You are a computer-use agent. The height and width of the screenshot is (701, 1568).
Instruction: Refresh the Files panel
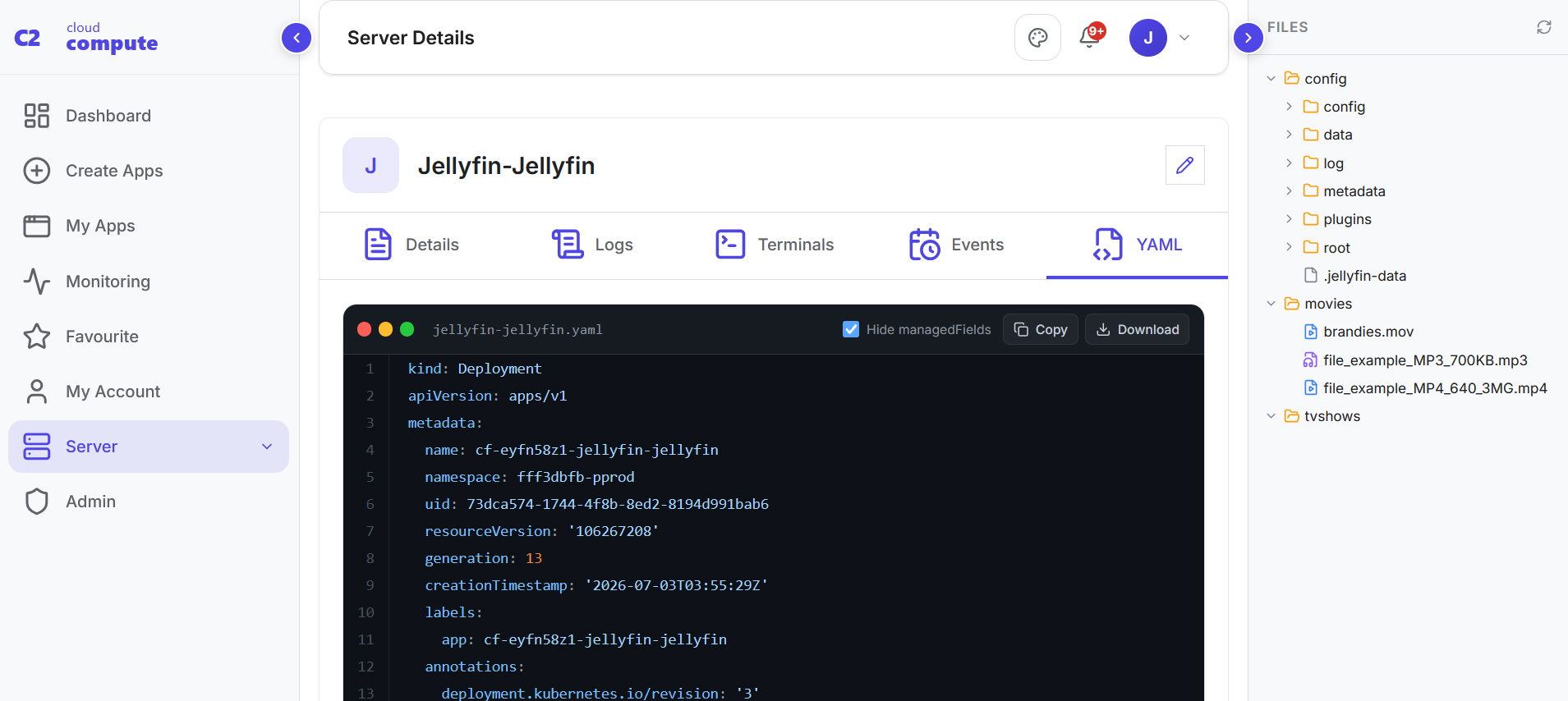pyautogui.click(x=1544, y=27)
